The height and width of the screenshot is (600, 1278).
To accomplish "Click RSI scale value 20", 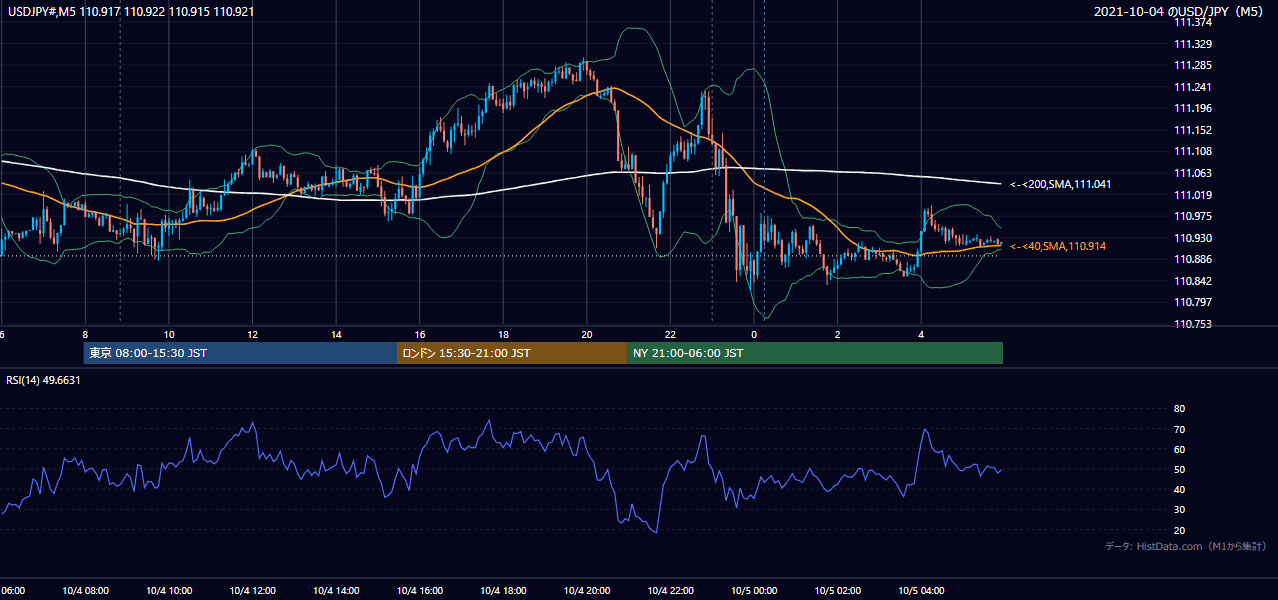I will coord(1180,530).
